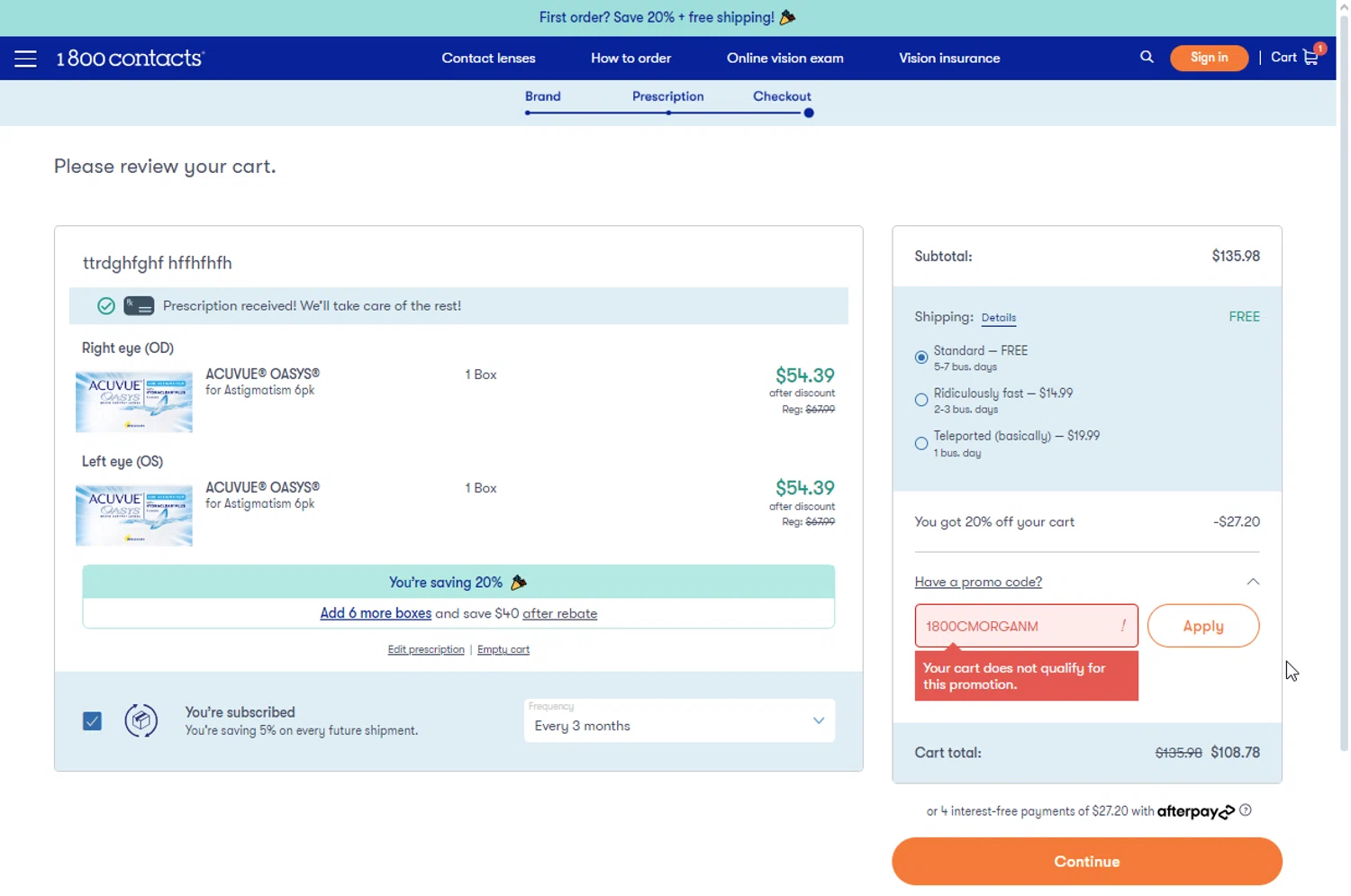1351x896 pixels.
Task: Click the Apply promo button
Action: pyautogui.click(x=1203, y=626)
